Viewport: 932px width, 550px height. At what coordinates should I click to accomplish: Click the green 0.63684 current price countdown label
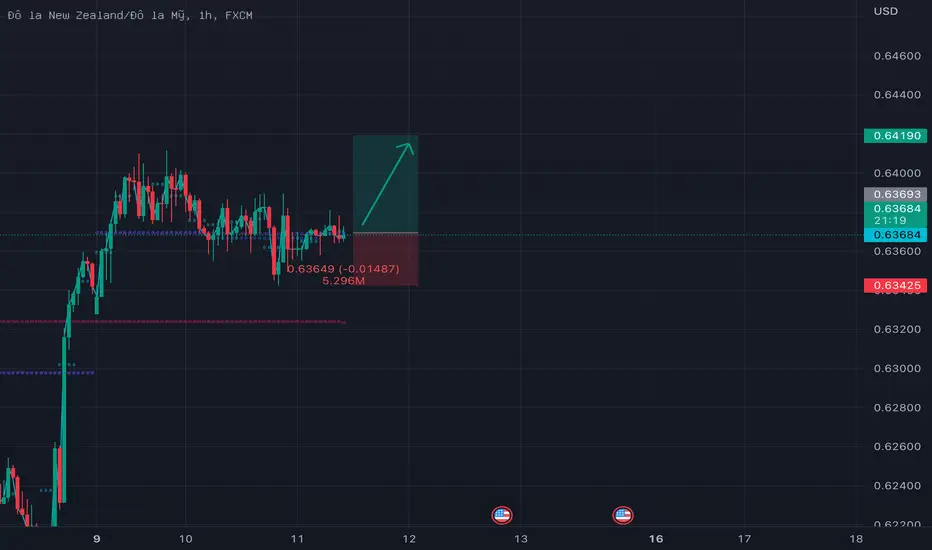click(x=895, y=214)
